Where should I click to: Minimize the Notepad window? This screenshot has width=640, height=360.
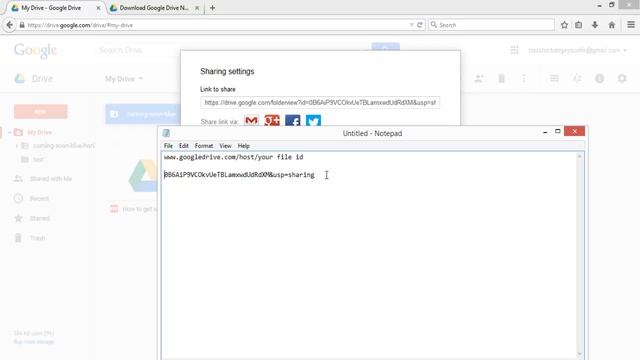pyautogui.click(x=545, y=132)
